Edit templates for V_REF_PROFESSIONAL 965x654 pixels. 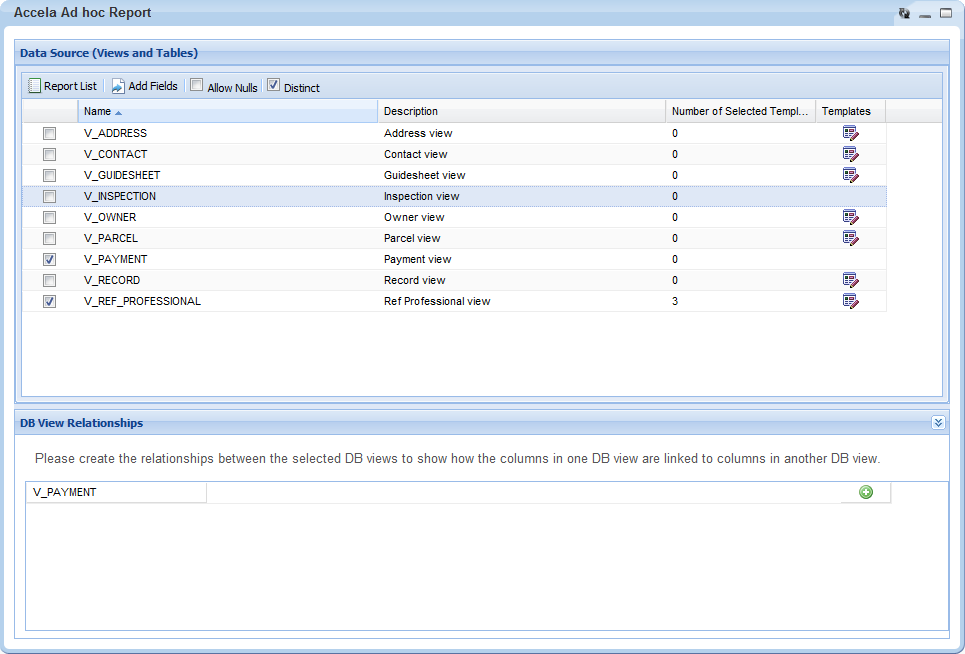tap(850, 301)
